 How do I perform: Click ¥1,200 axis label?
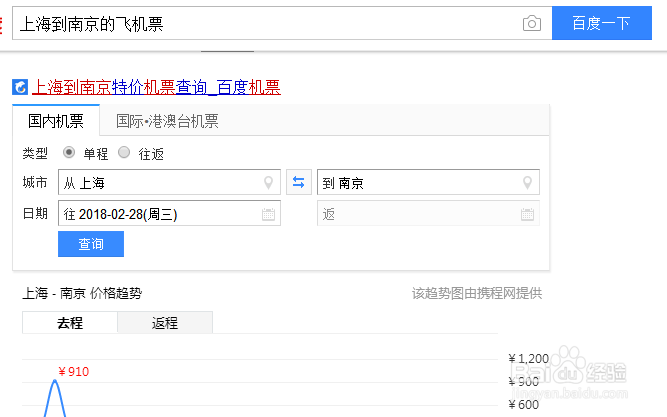point(529,359)
